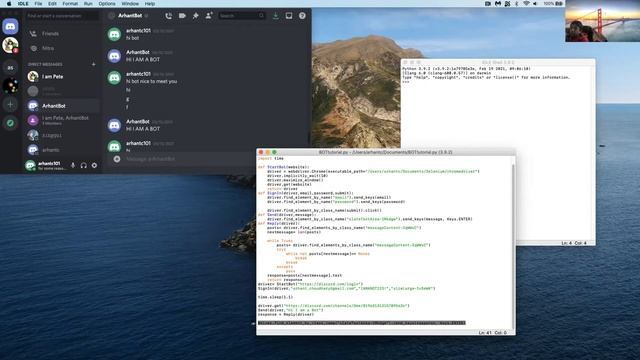The image size is (640, 360).
Task: Click 'time.sleep' line in BOTtutorial.py
Action: point(276,297)
